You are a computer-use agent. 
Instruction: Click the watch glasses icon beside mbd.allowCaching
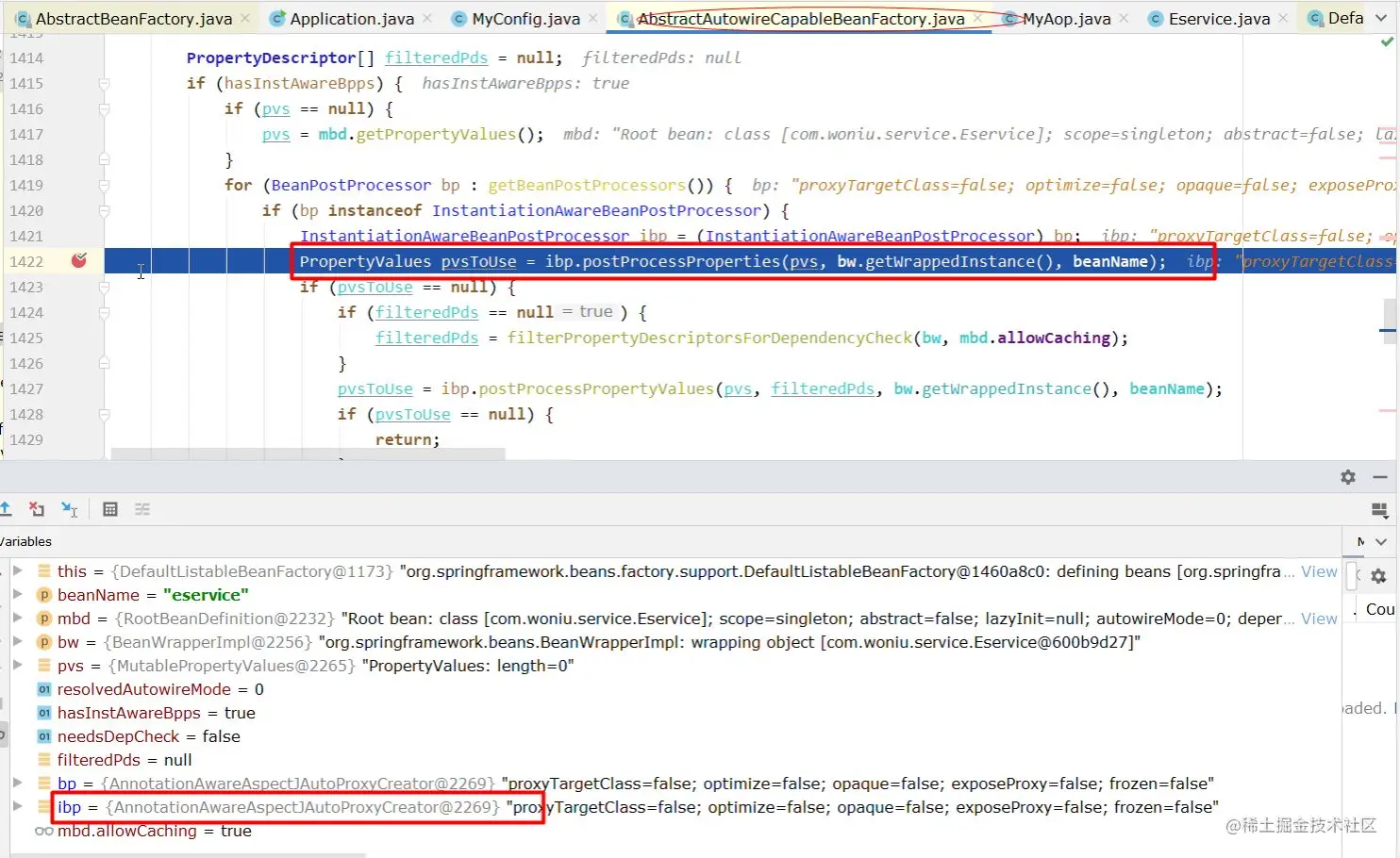click(x=43, y=831)
